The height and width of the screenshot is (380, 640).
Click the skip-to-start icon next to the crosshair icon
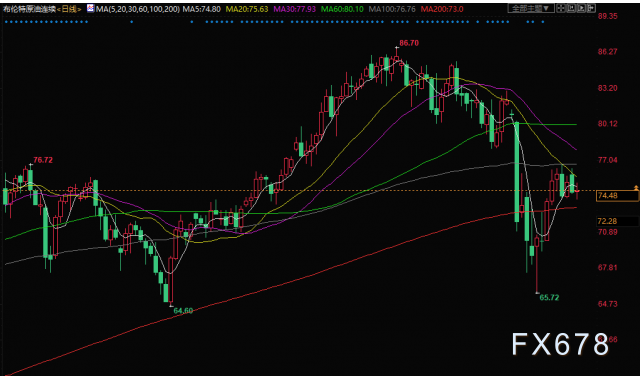coord(571,8)
